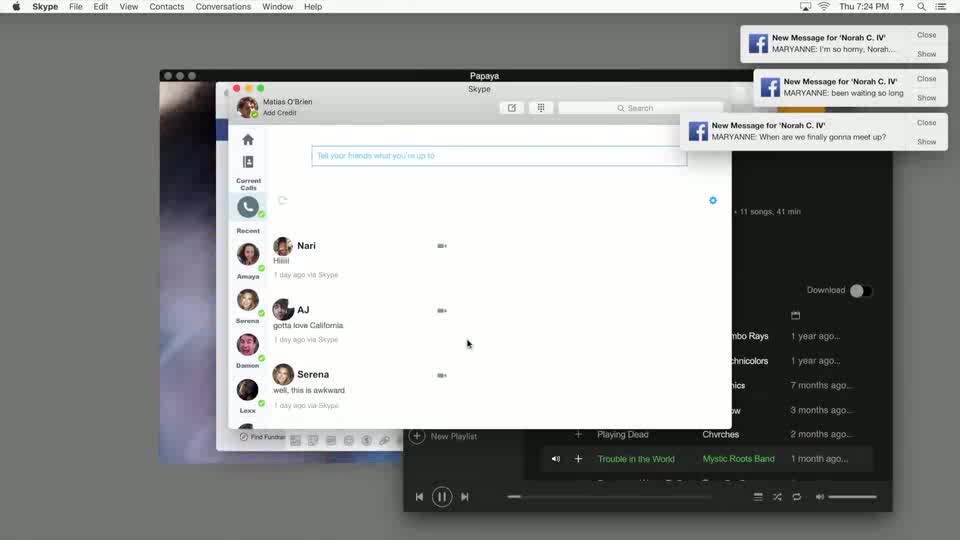Screen dimensions: 960x540
Task: Toggle shuffle in music player
Action: click(777, 497)
